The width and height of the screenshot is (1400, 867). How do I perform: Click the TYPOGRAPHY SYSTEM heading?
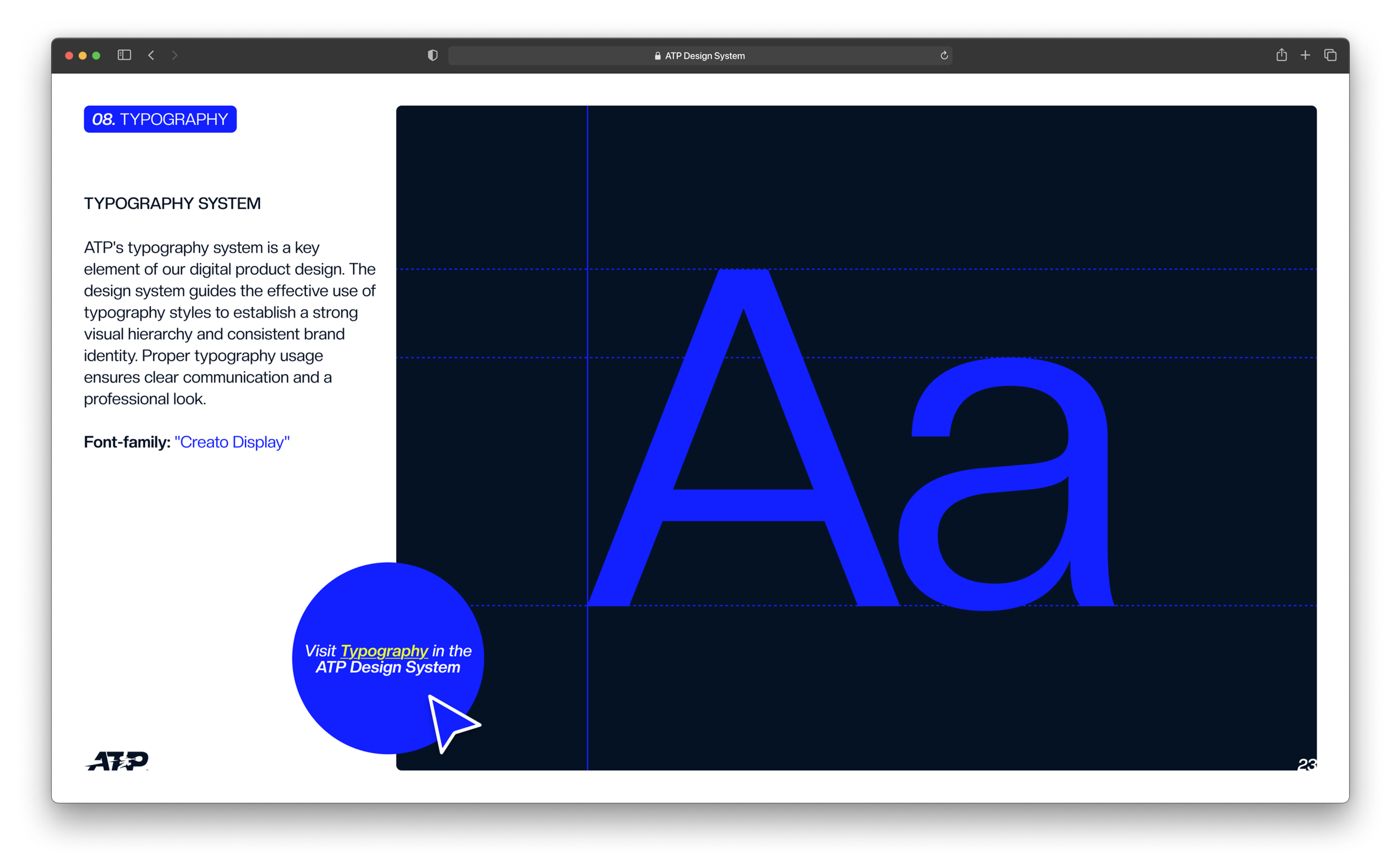click(x=172, y=204)
